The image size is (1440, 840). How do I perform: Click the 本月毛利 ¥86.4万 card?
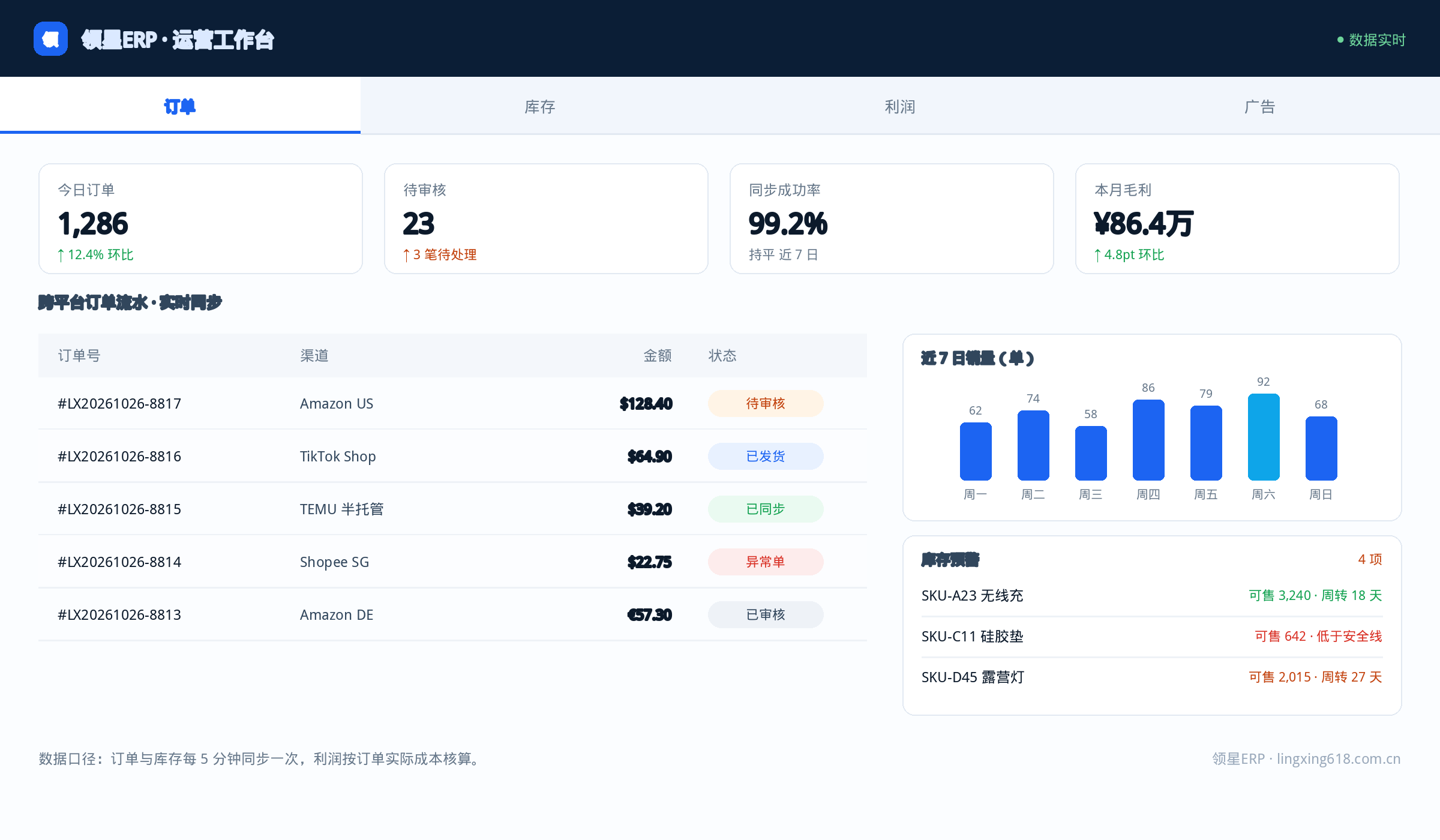tap(1237, 218)
